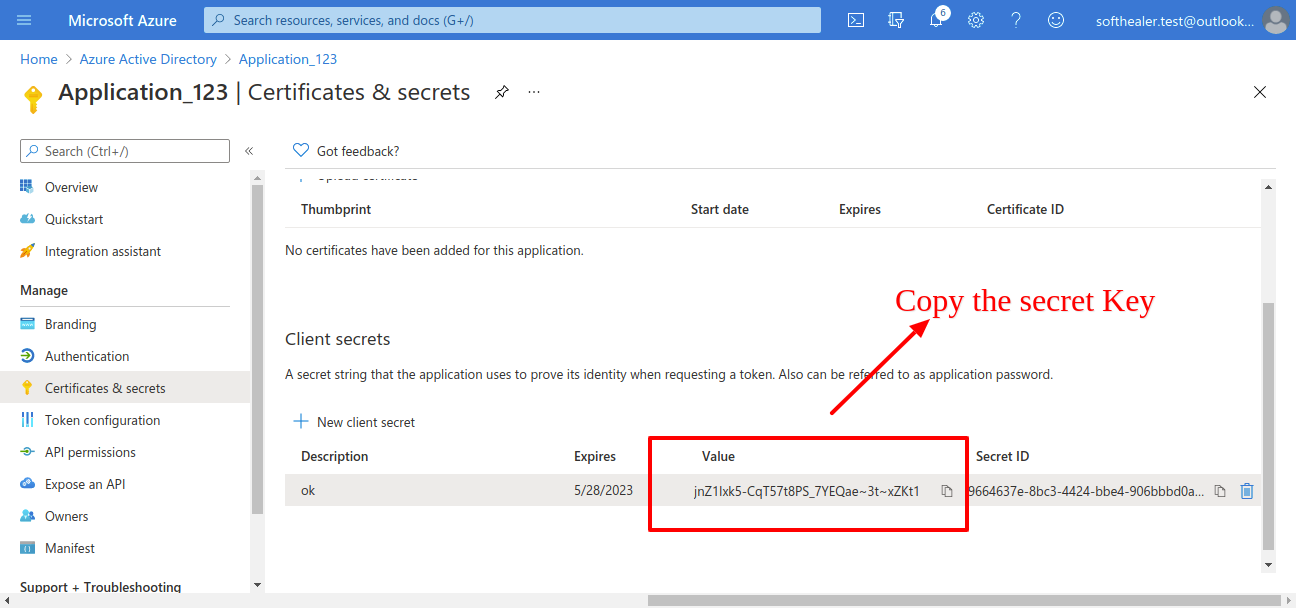The height and width of the screenshot is (608, 1296).
Task: Focus the sidebar Search (Ctrl+/) box
Action: [x=125, y=151]
